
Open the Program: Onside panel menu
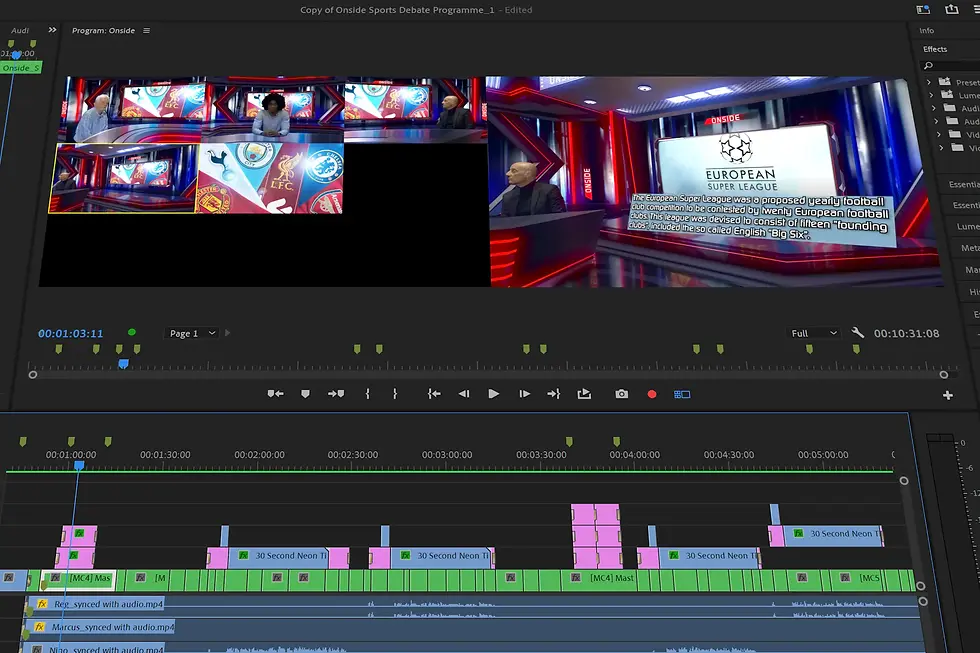[x=146, y=30]
